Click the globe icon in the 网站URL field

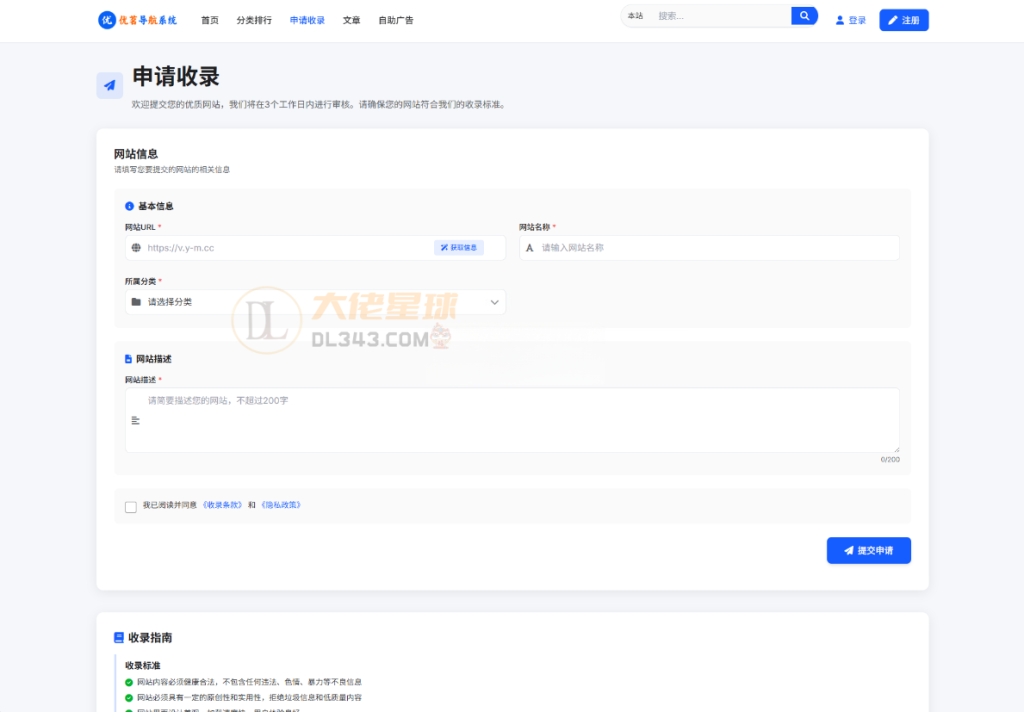click(x=136, y=247)
